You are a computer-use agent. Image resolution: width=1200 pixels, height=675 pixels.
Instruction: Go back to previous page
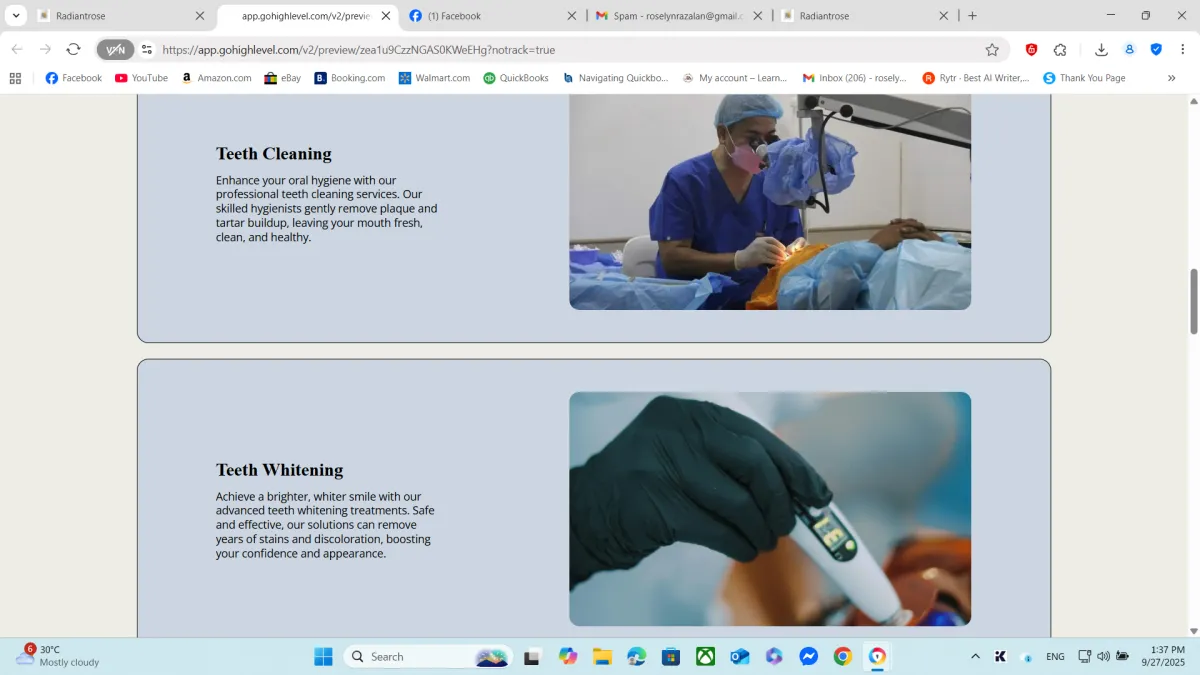17,49
